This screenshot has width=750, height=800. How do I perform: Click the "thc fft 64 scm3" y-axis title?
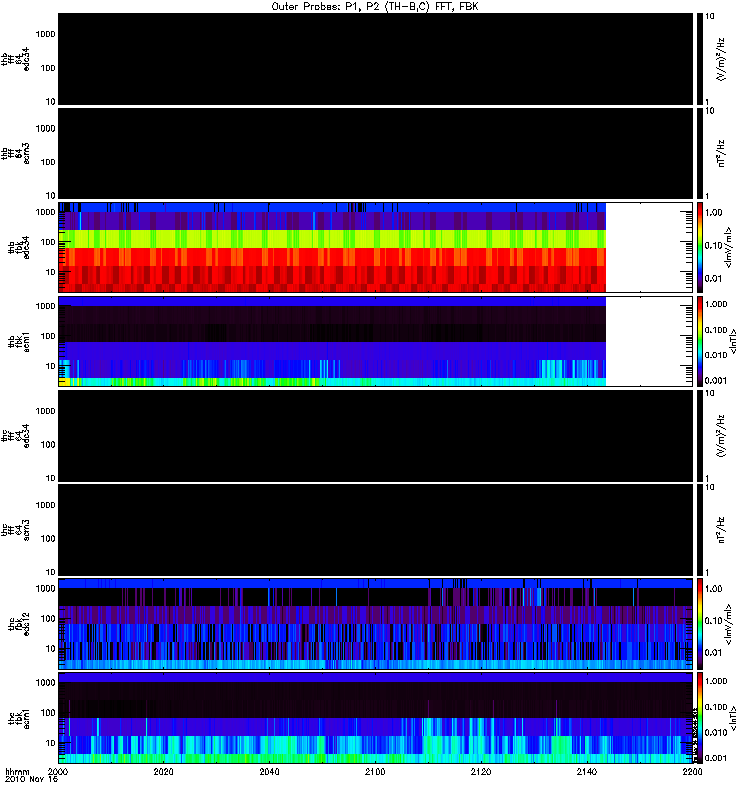tap(15, 530)
